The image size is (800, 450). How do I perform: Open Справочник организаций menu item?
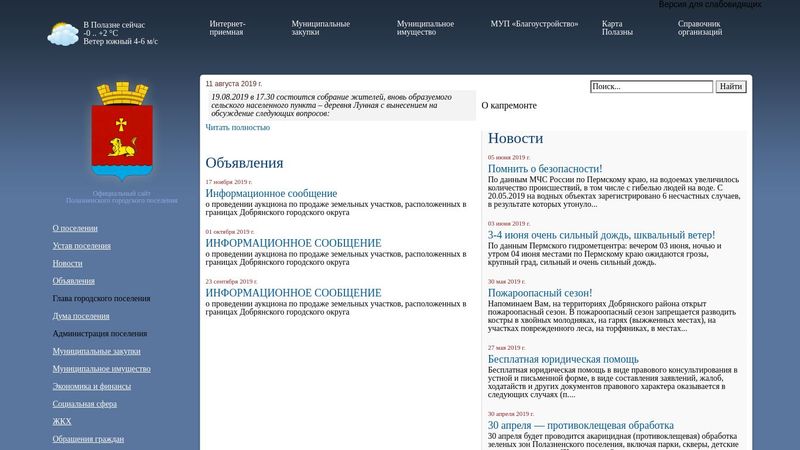699,28
